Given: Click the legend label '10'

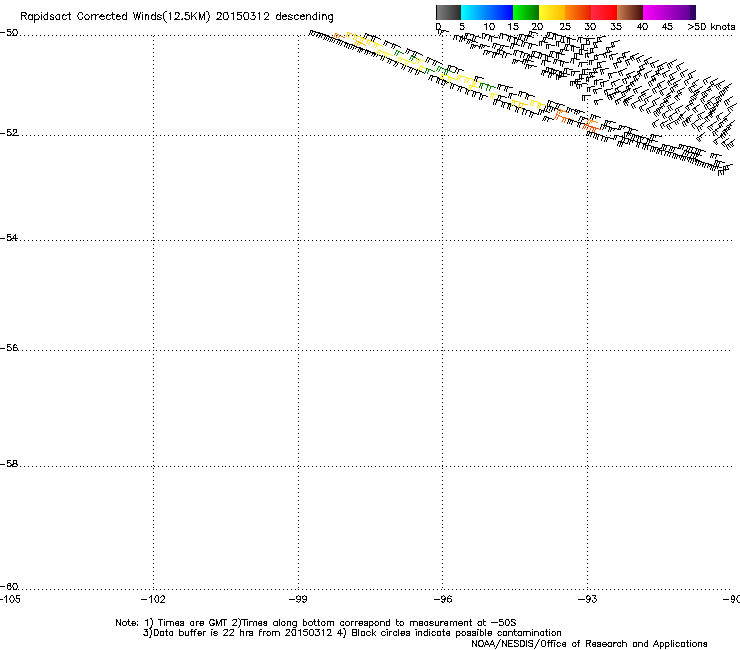Looking at the screenshot, I should coord(489,27).
